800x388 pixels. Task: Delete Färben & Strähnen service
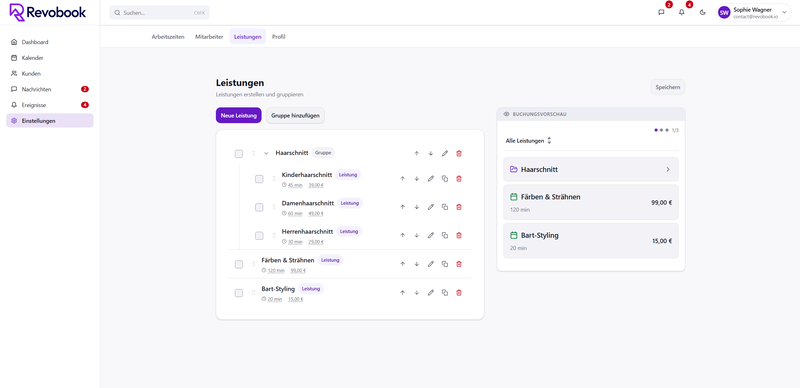click(459, 264)
